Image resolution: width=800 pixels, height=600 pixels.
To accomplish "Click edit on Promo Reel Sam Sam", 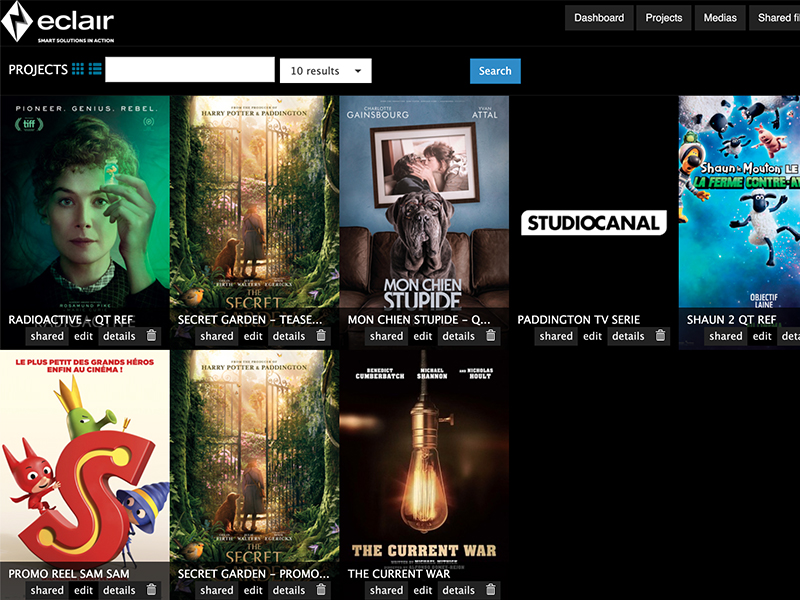I will (83, 590).
